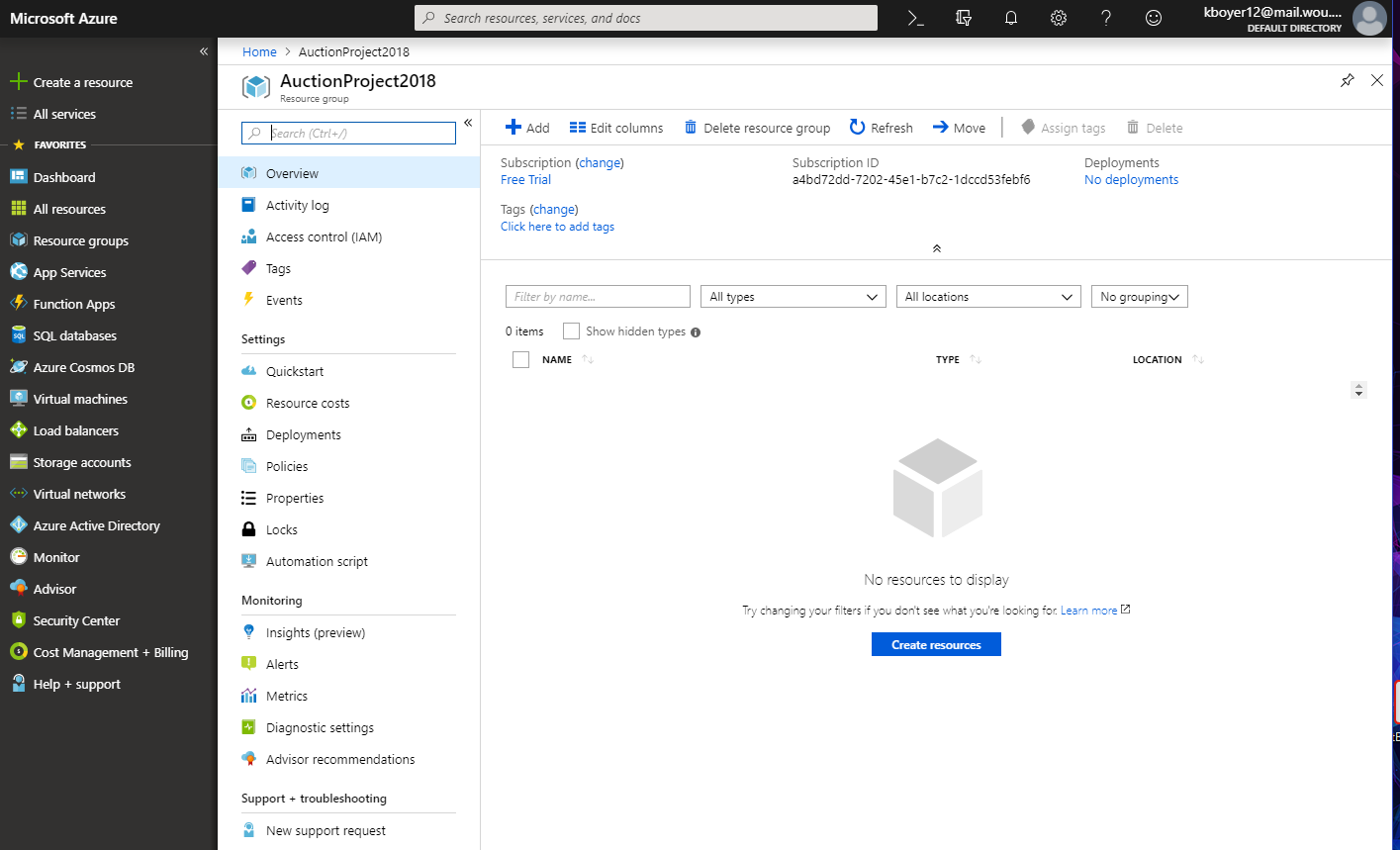
Task: Open Locks under Settings
Action: pos(349,529)
